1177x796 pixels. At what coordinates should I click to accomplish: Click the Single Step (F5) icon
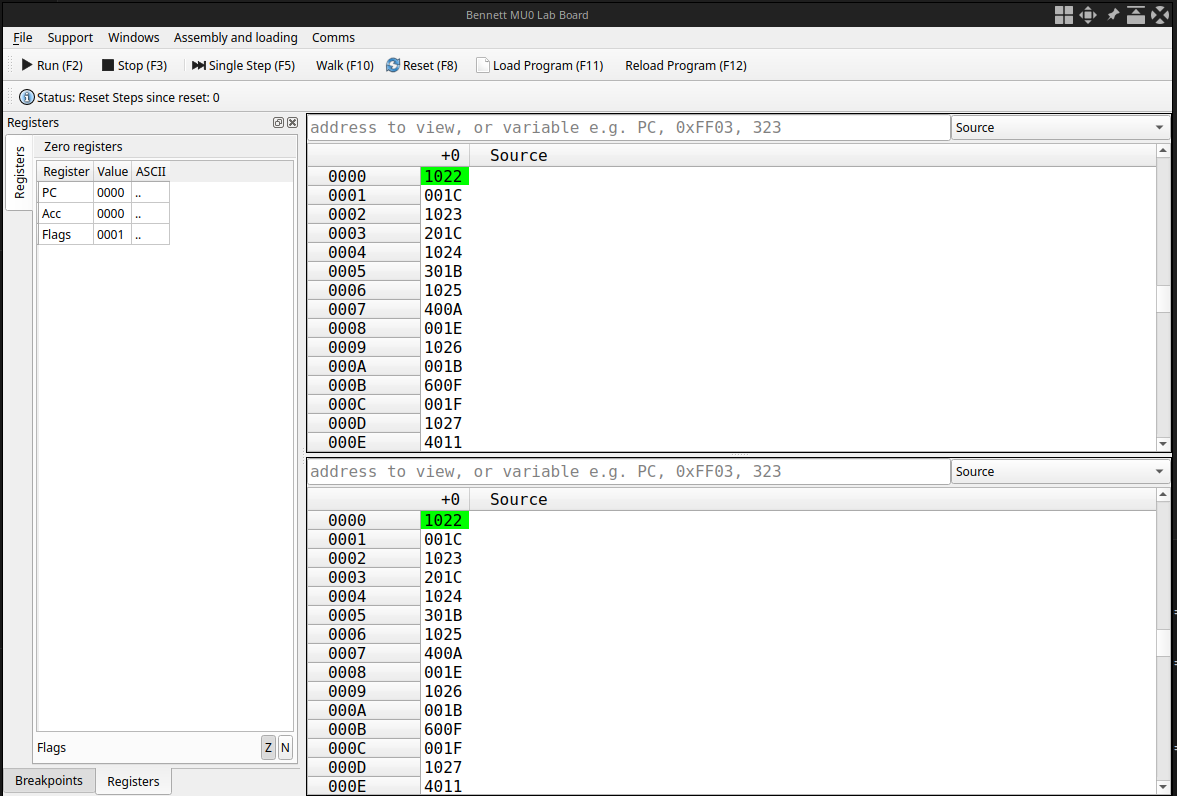[199, 65]
